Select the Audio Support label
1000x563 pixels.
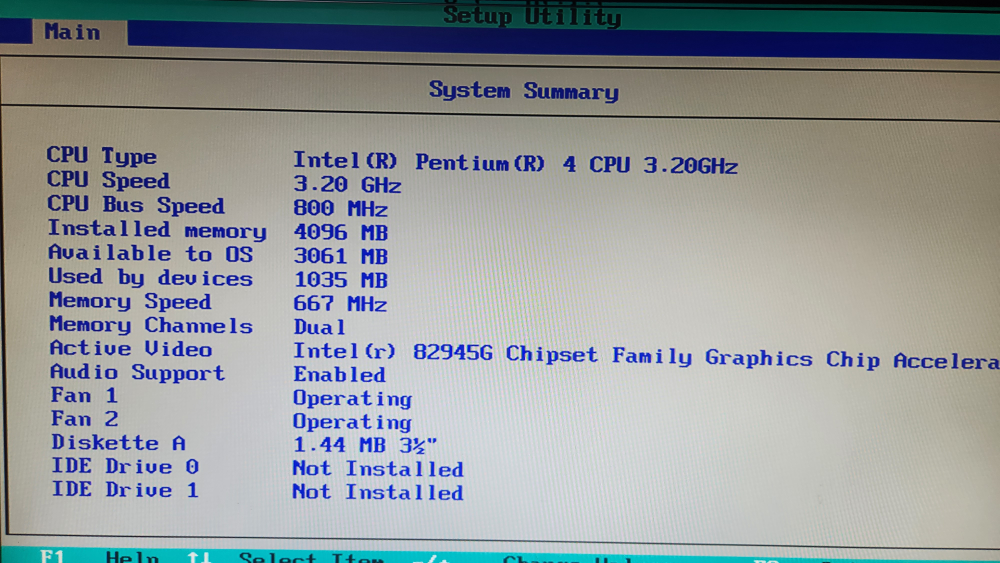point(137,372)
